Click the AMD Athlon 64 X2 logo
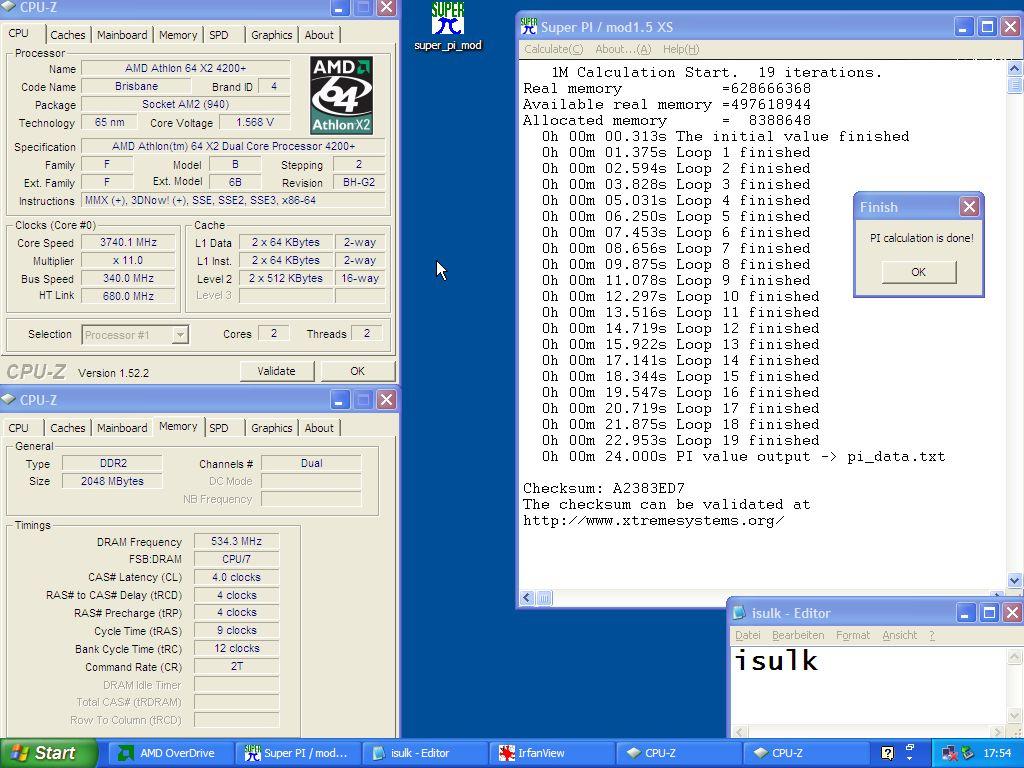Viewport: 1024px width, 768px height. [x=342, y=95]
